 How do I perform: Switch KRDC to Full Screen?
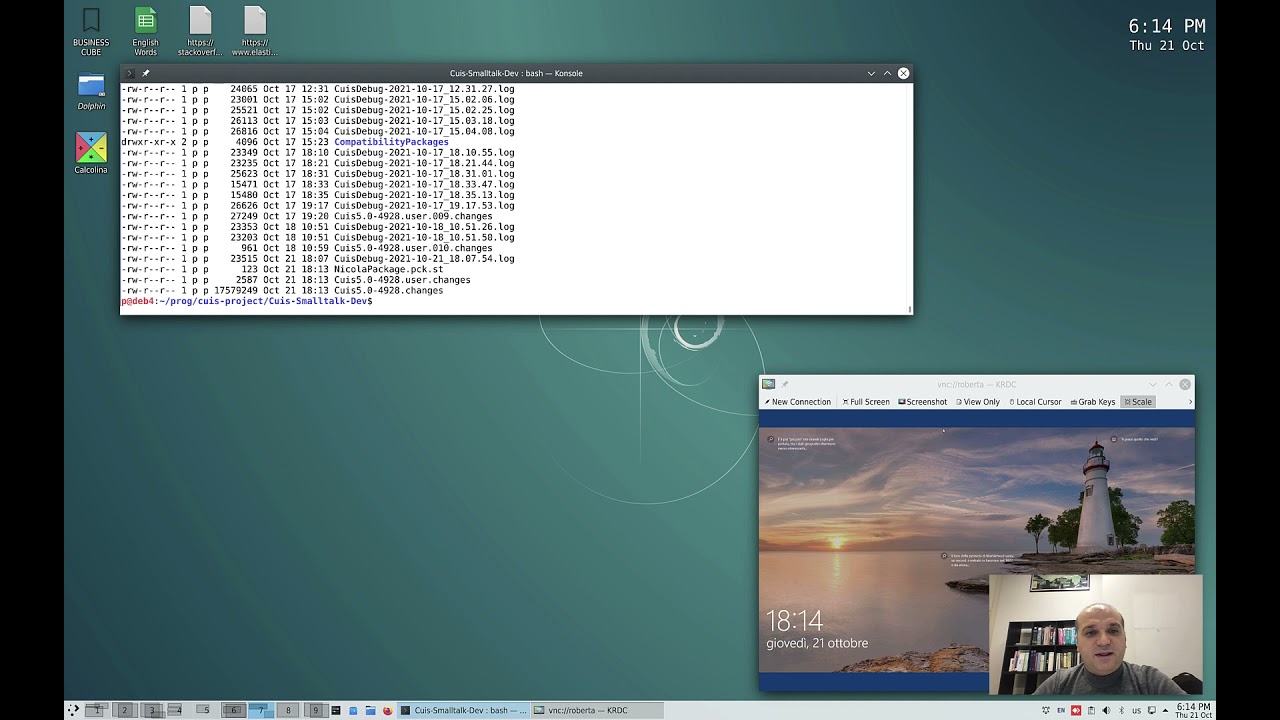[866, 402]
